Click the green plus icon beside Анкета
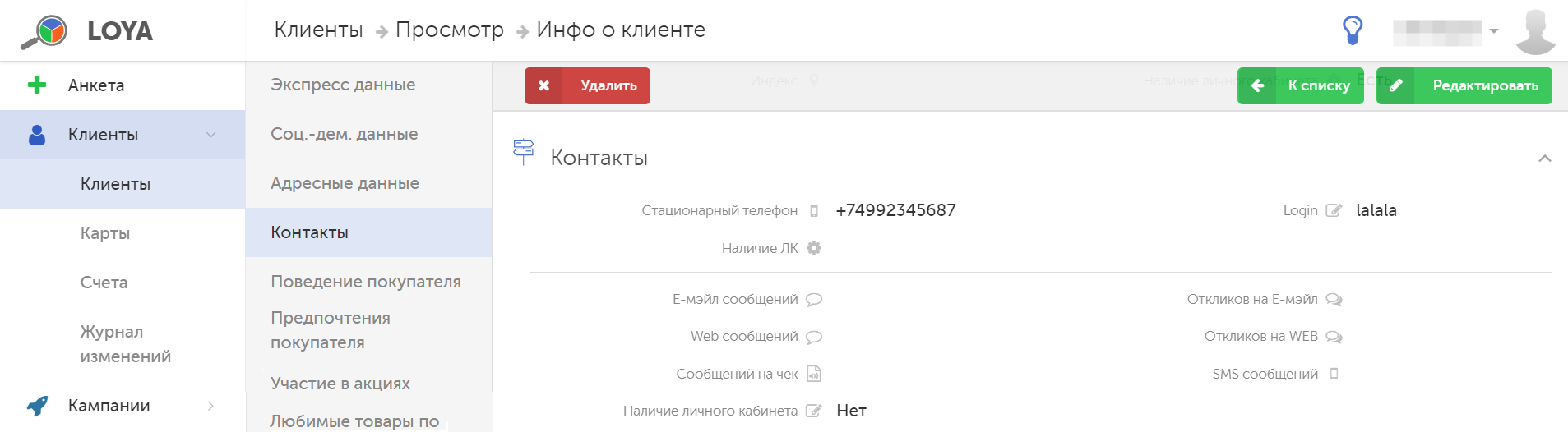The width and height of the screenshot is (1568, 432). pyautogui.click(x=37, y=85)
